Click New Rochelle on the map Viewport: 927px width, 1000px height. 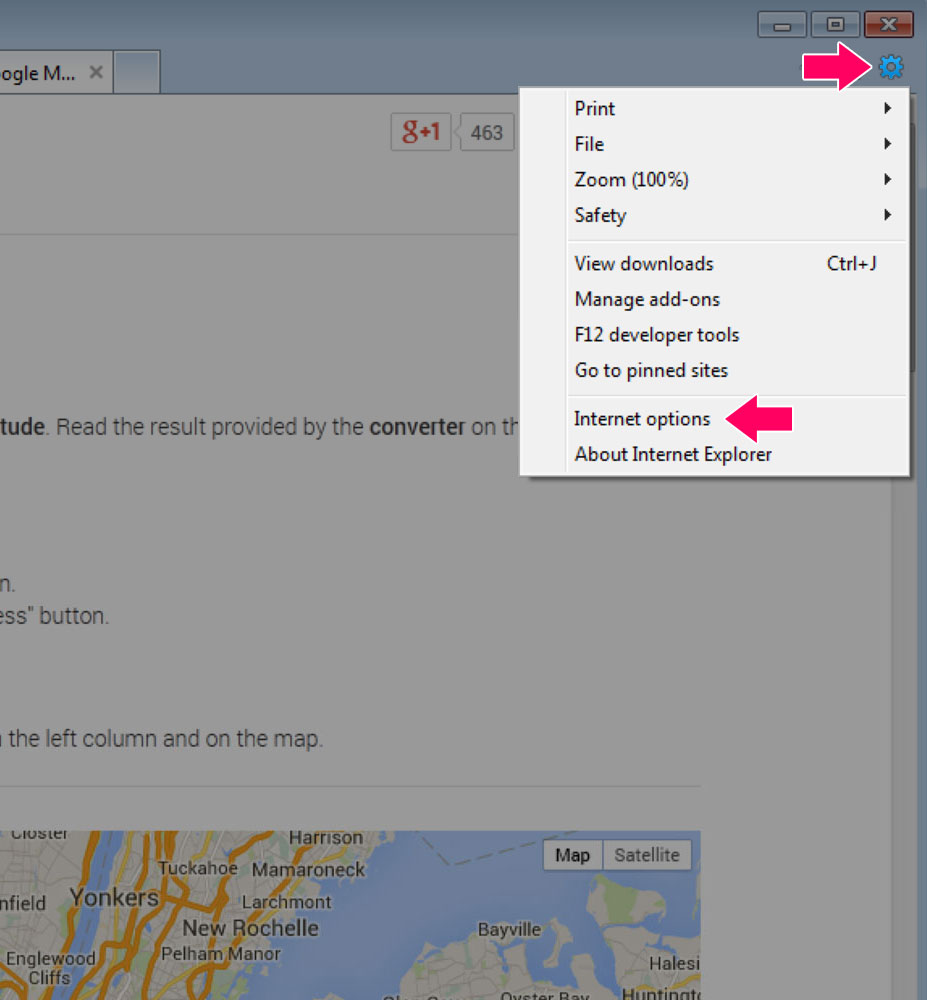251,929
